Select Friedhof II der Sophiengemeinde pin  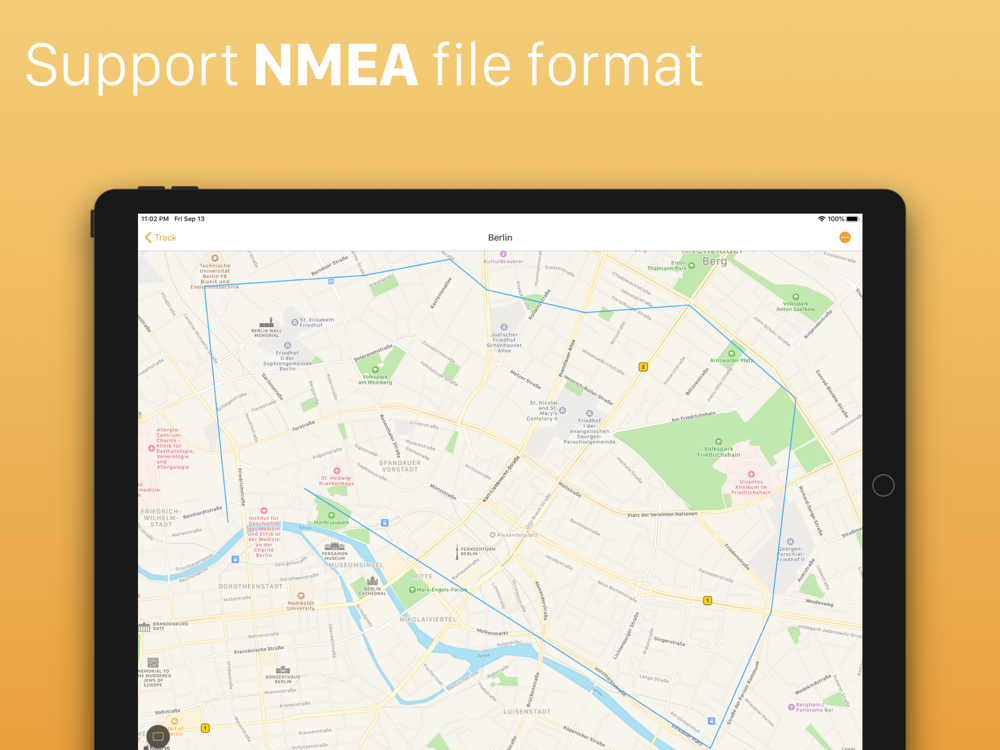coord(287,346)
